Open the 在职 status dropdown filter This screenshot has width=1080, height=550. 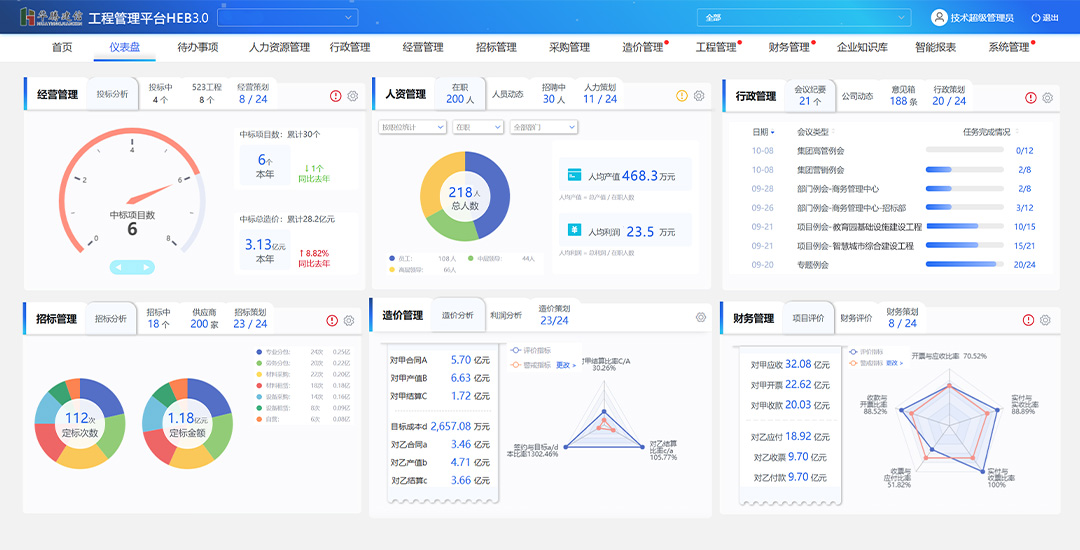coord(478,127)
